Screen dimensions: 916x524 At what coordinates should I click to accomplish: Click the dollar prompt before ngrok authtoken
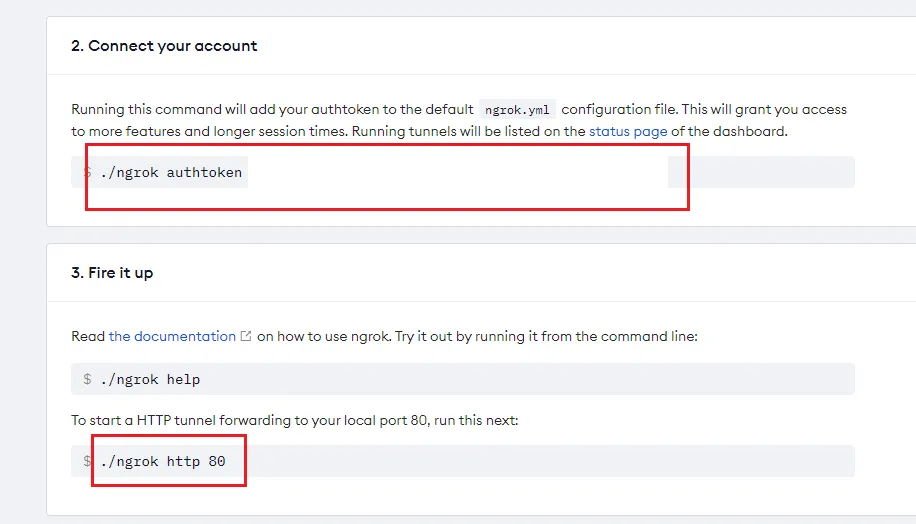88,172
